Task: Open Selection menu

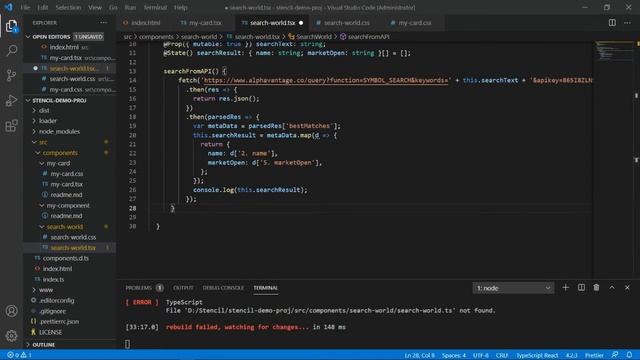Action: [x=68, y=7]
